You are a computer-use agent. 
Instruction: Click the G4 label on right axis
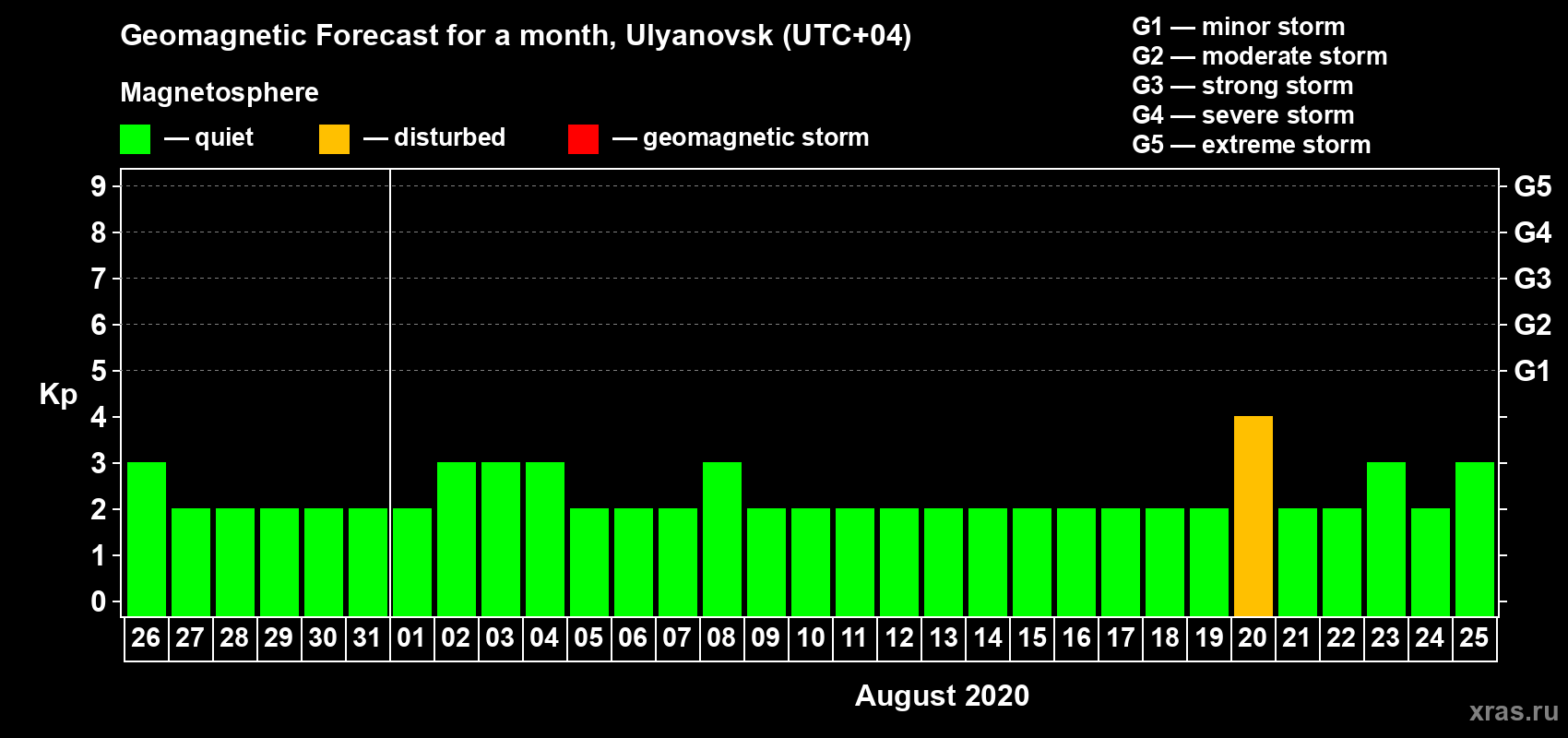coord(1533,232)
